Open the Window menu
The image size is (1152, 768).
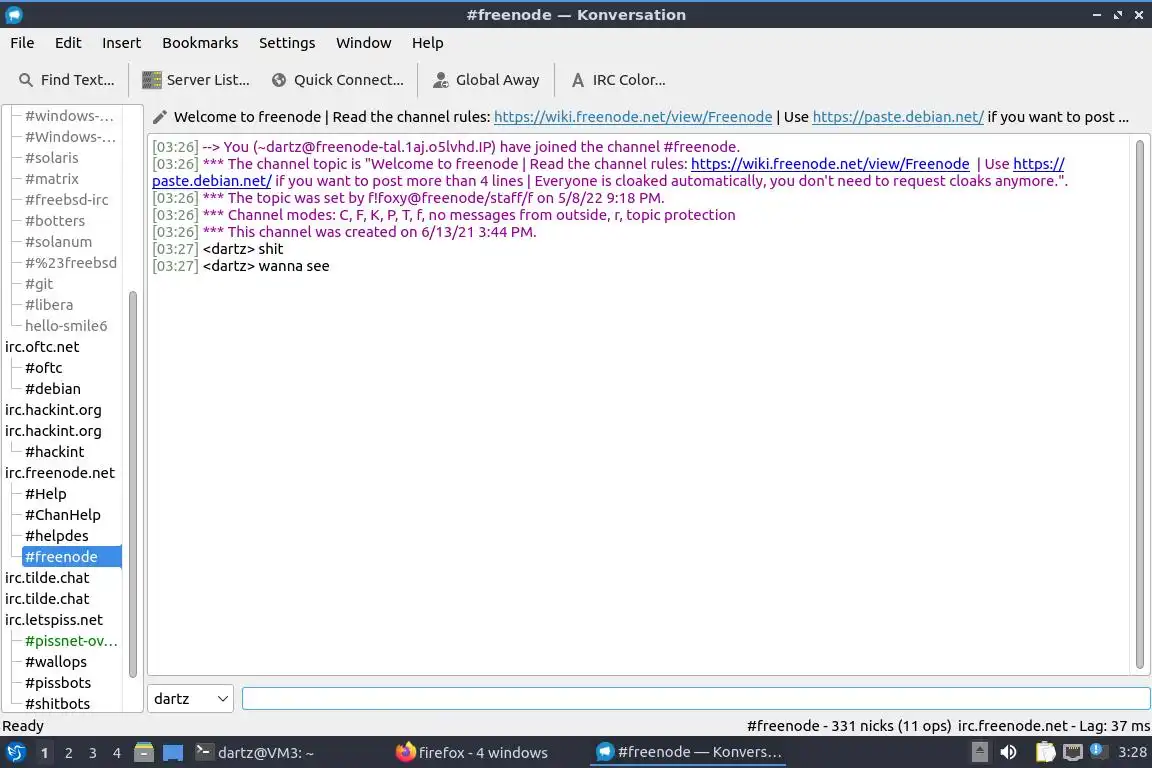(364, 43)
